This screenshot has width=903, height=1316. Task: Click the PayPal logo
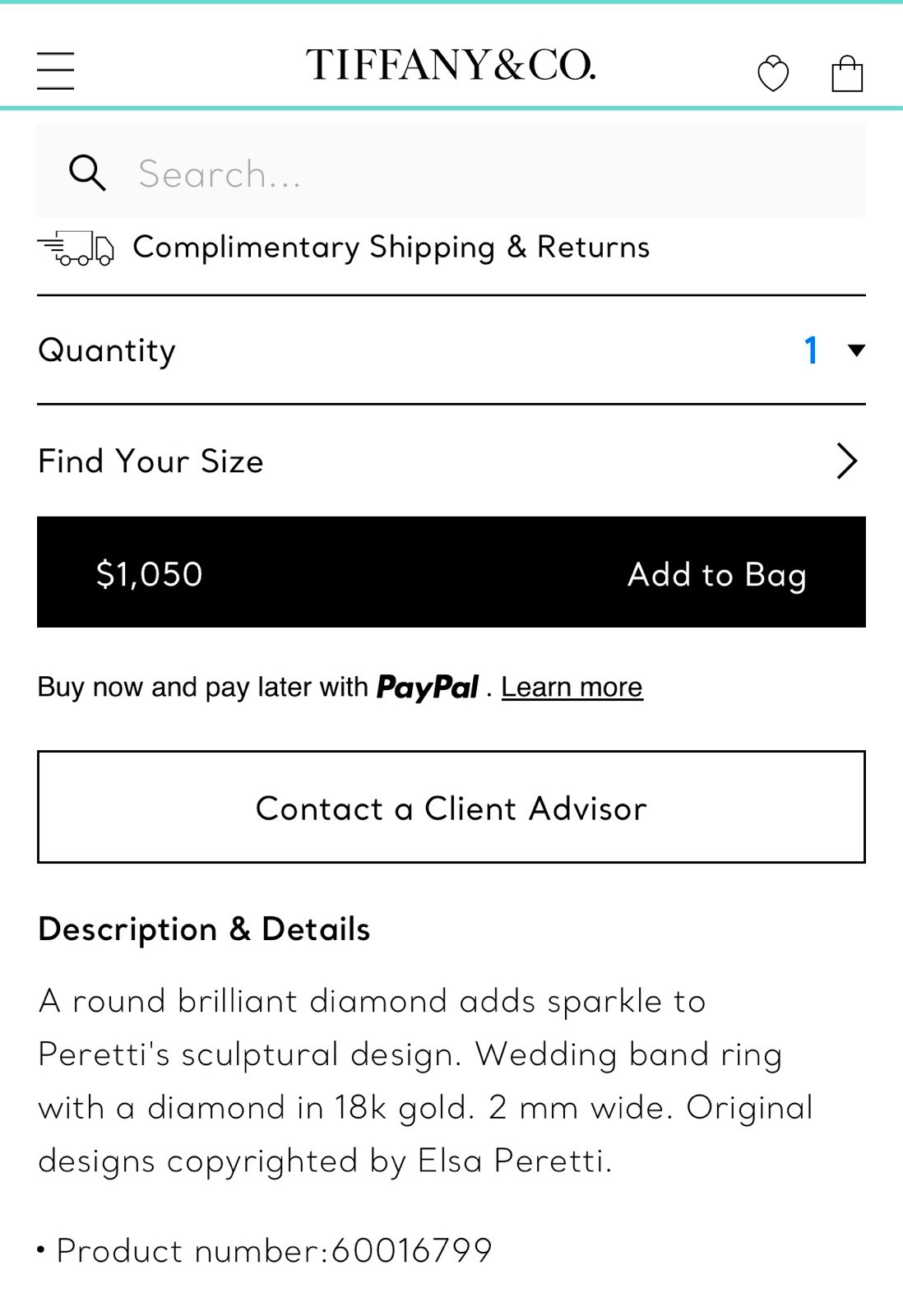click(x=428, y=688)
